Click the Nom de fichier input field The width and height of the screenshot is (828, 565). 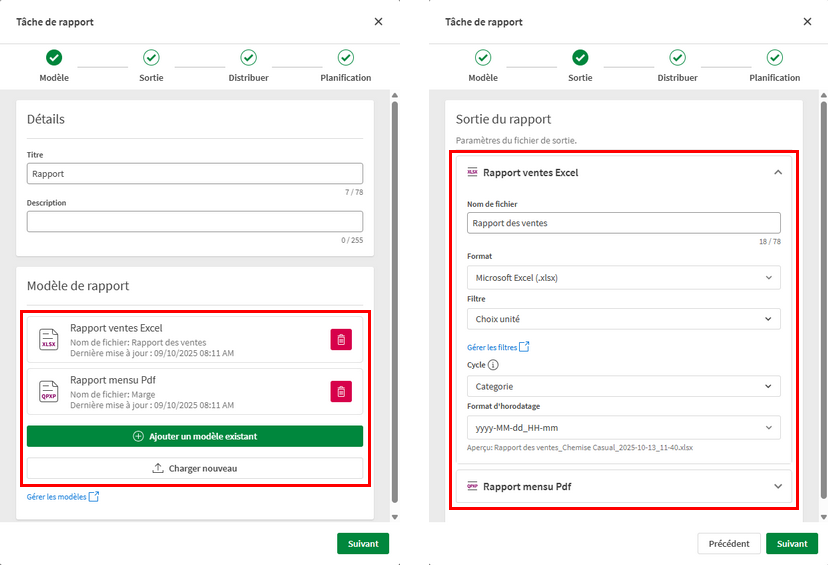[x=623, y=223]
